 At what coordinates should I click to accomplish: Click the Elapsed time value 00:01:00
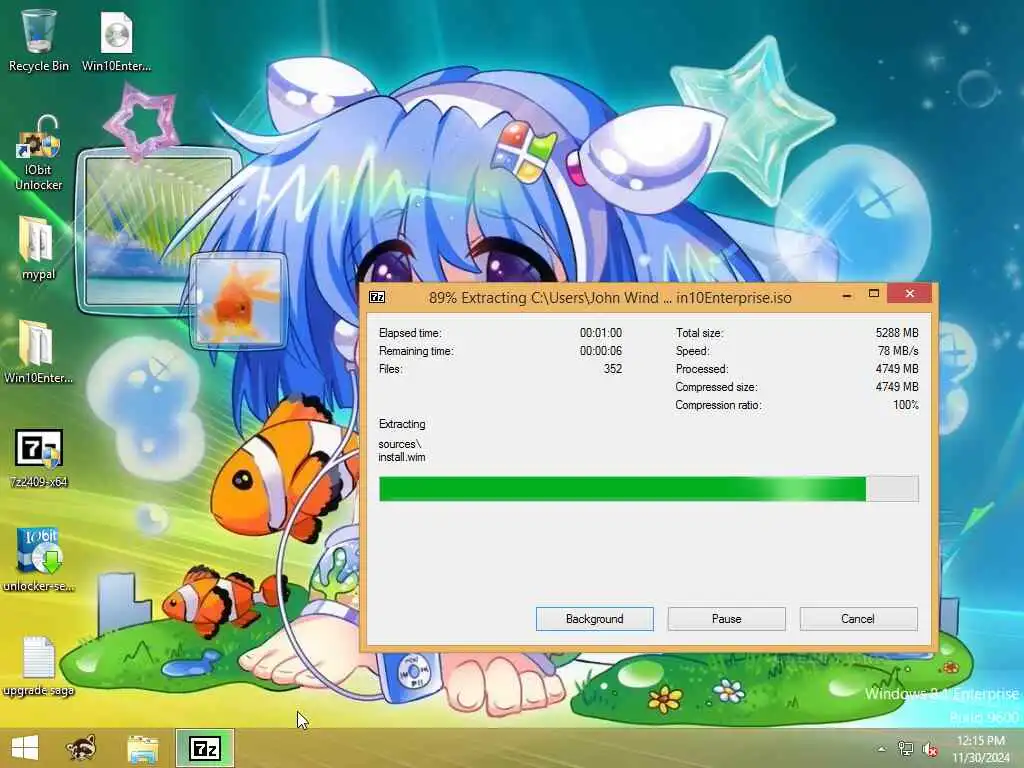coord(601,332)
